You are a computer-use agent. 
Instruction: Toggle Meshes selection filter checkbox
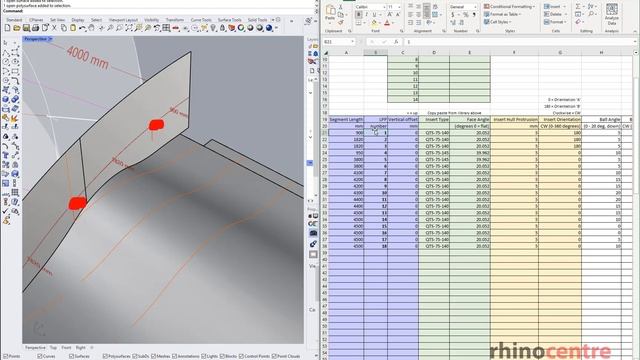pyautogui.click(x=154, y=356)
